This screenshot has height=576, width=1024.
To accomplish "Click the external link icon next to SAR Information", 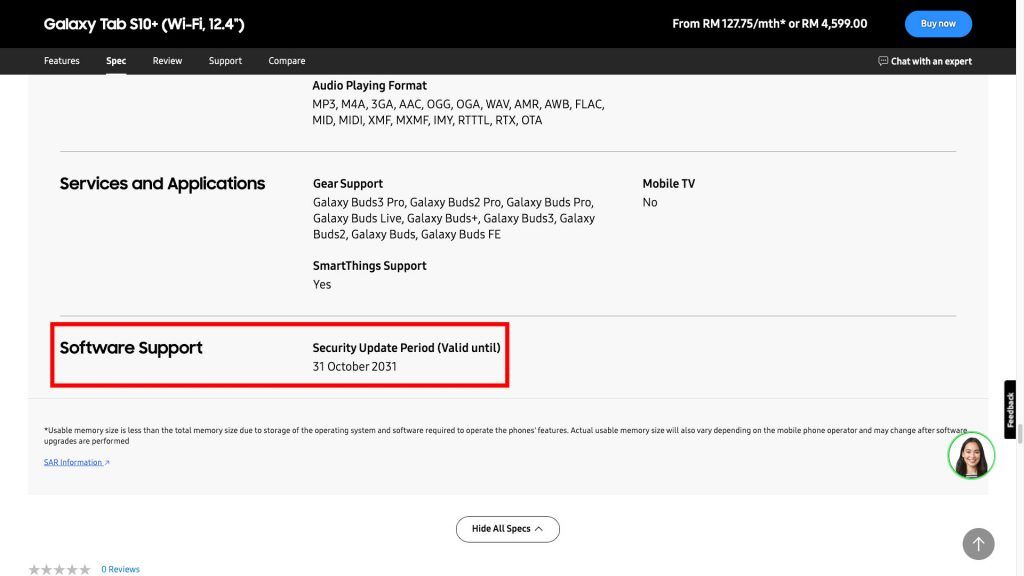I will (x=107, y=462).
